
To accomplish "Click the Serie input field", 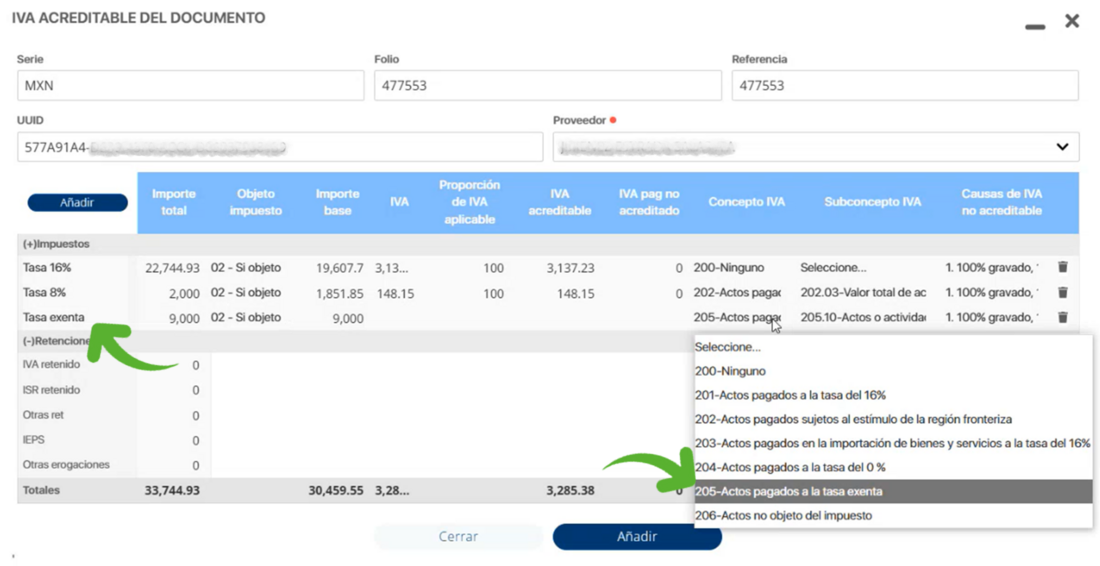I will coord(190,86).
